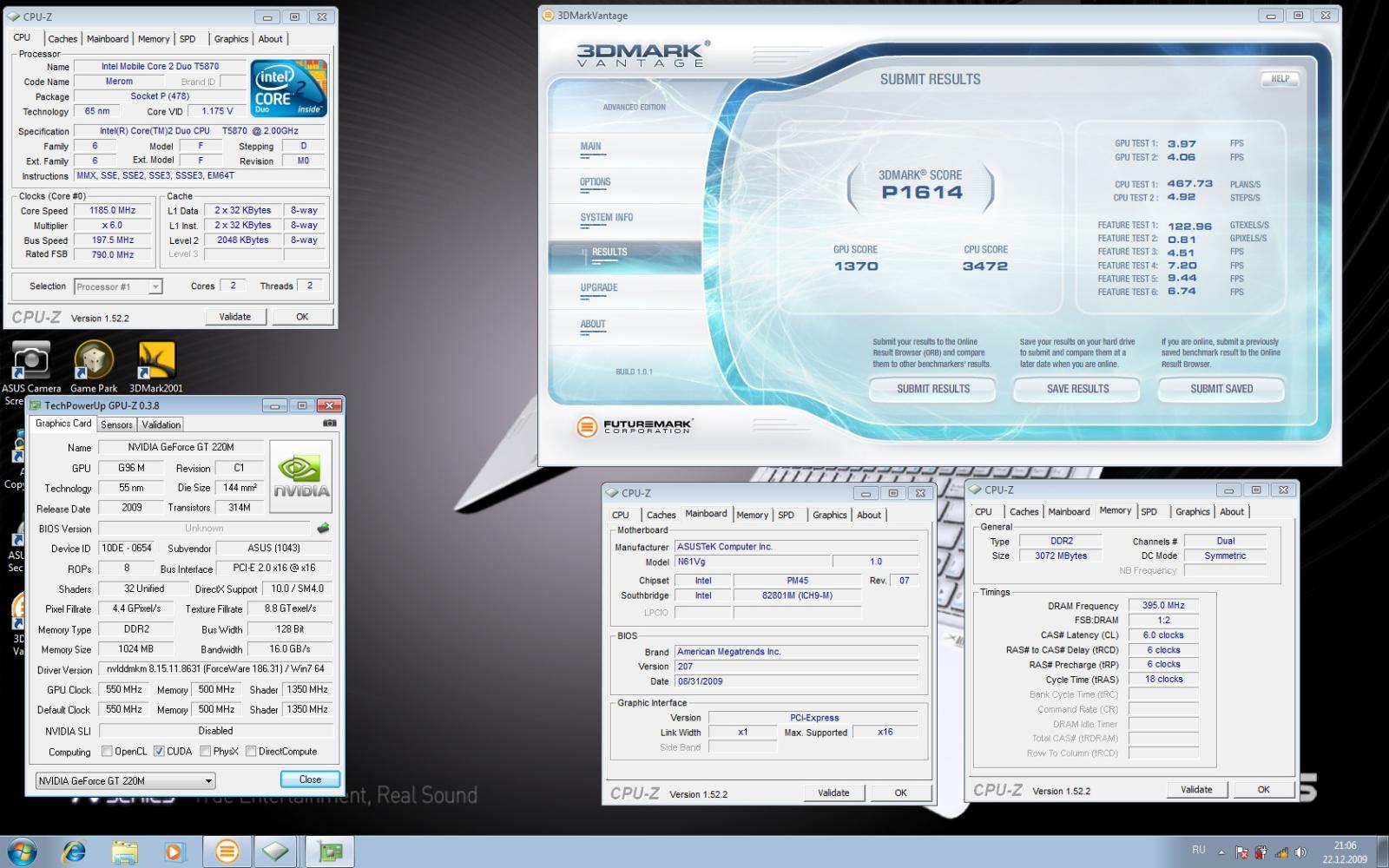This screenshot has height=868, width=1389.
Task: Open the Processor #1 selection dropdown
Action: 118,286
